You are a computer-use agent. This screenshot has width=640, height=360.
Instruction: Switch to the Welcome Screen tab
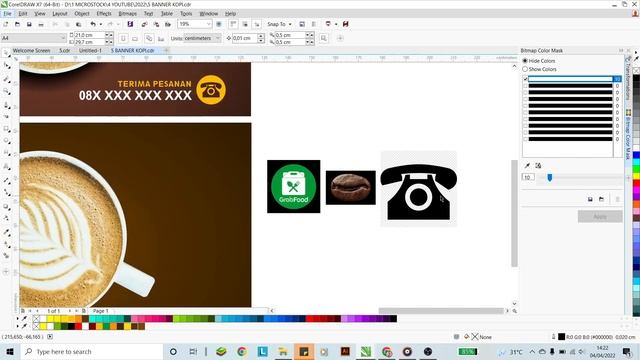(x=31, y=51)
